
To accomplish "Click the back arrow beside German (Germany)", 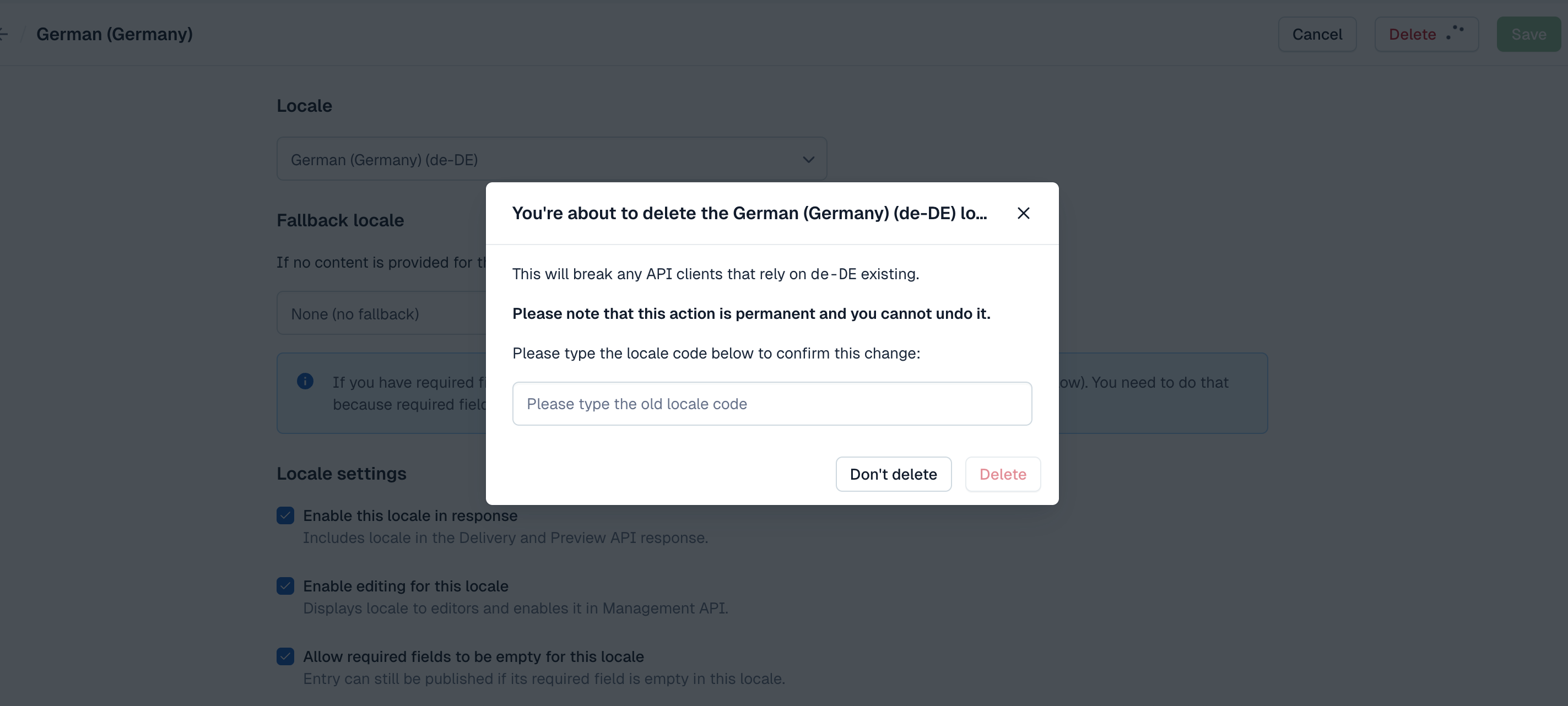I will click(x=4, y=34).
